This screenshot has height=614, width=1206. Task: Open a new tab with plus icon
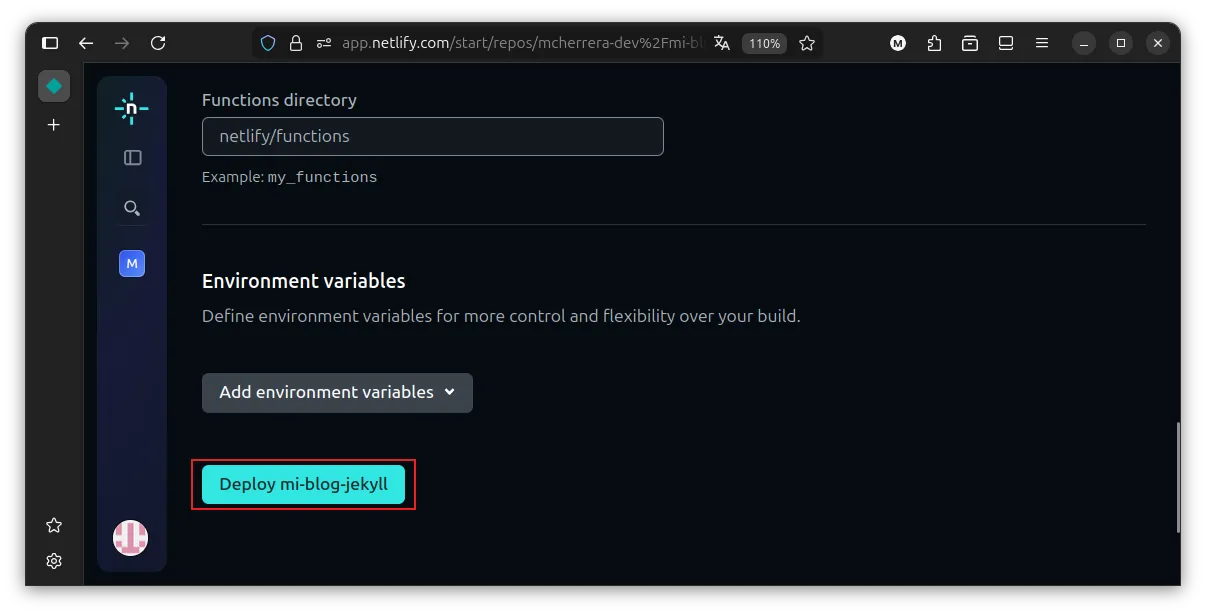[x=54, y=125]
